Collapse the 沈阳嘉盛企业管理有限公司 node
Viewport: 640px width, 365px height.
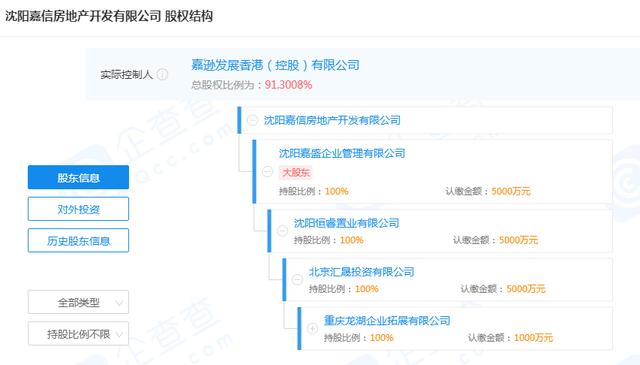point(267,171)
